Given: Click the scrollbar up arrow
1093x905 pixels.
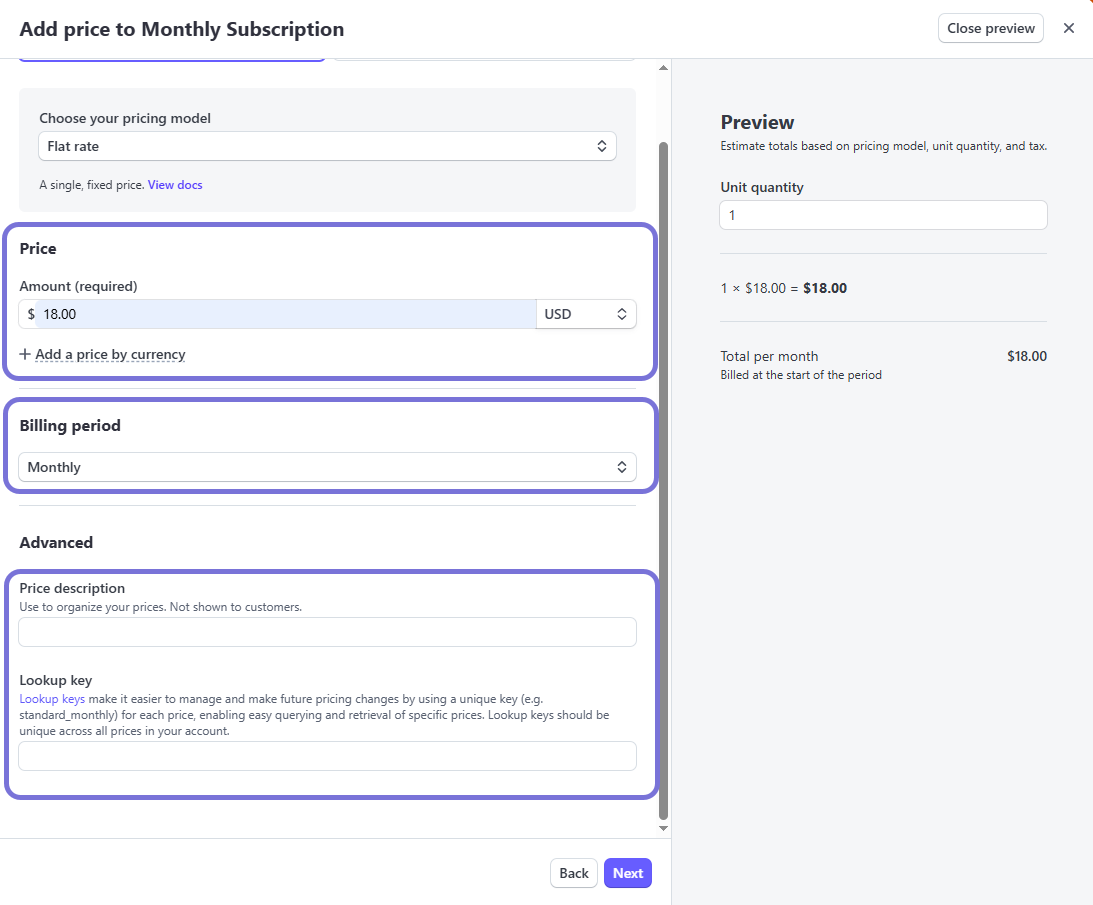Looking at the screenshot, I should tap(662, 68).
